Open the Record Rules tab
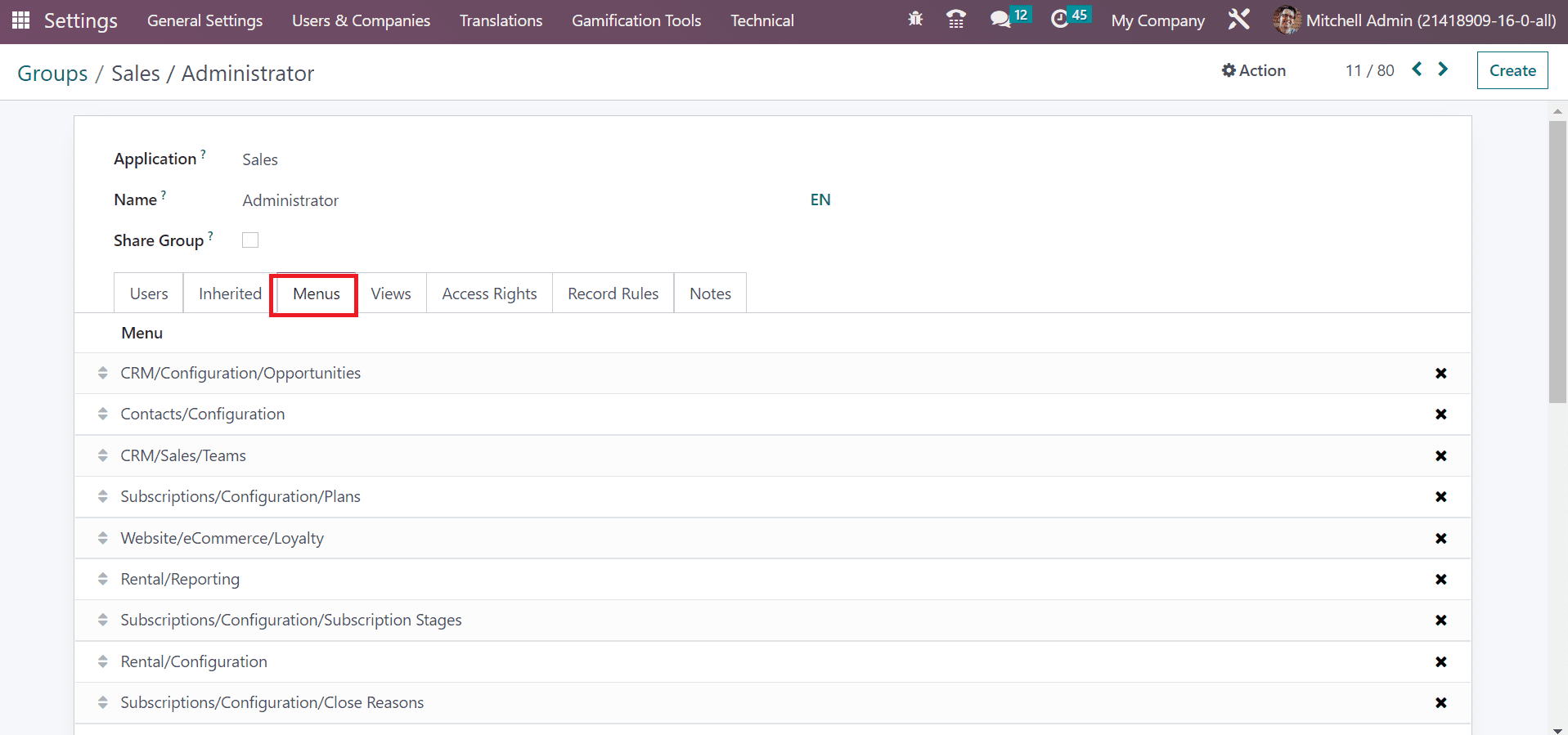The width and height of the screenshot is (1568, 735). pyautogui.click(x=613, y=294)
